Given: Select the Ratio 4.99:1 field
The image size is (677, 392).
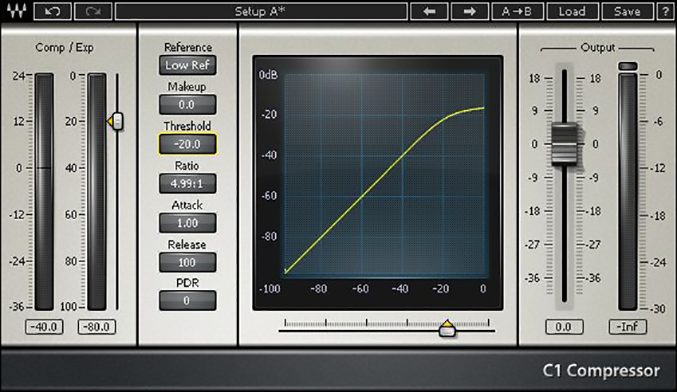Looking at the screenshot, I should click(x=187, y=183).
